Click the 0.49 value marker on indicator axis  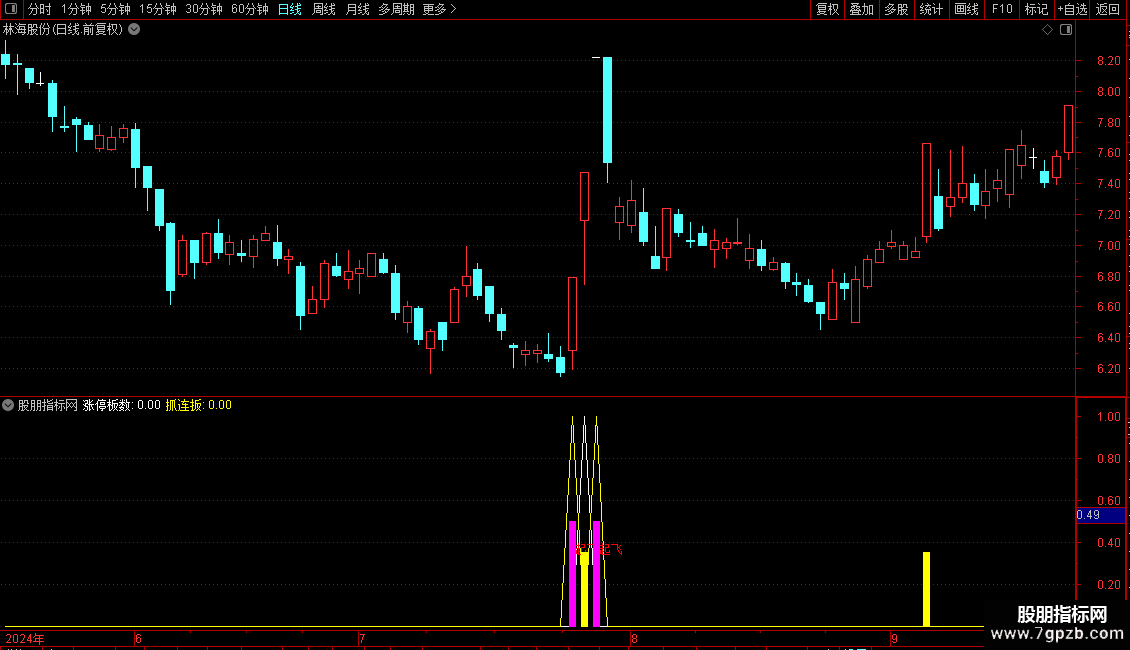(1100, 515)
